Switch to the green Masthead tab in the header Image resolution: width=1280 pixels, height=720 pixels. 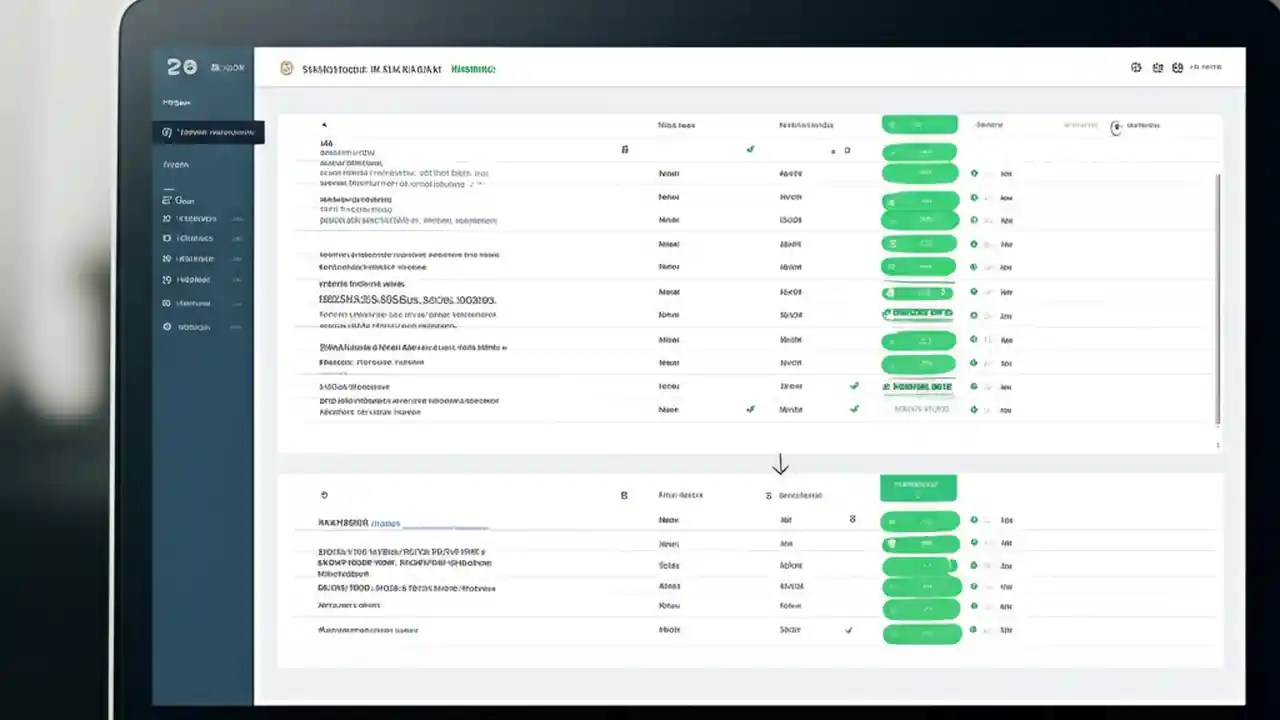pyautogui.click(x=473, y=68)
